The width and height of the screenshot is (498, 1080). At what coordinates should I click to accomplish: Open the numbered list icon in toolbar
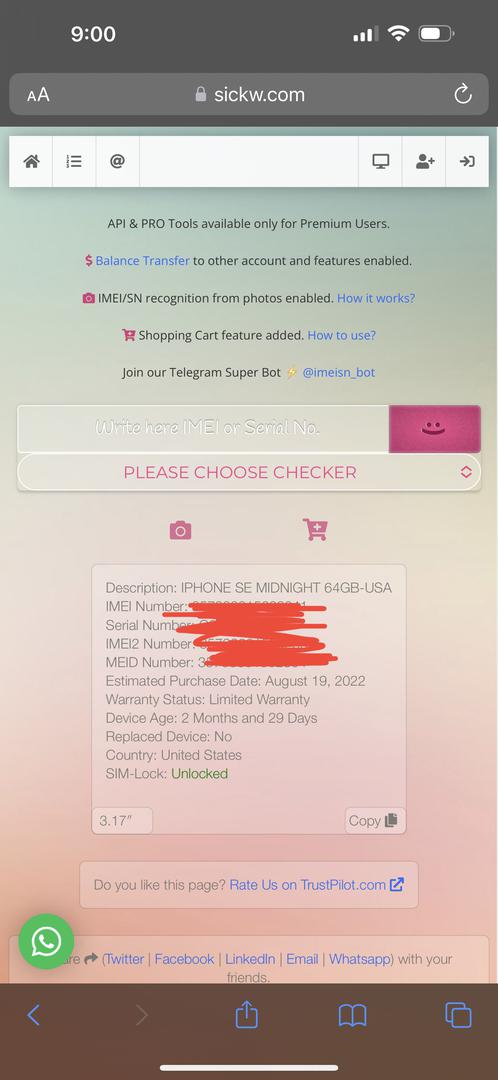pos(74,161)
